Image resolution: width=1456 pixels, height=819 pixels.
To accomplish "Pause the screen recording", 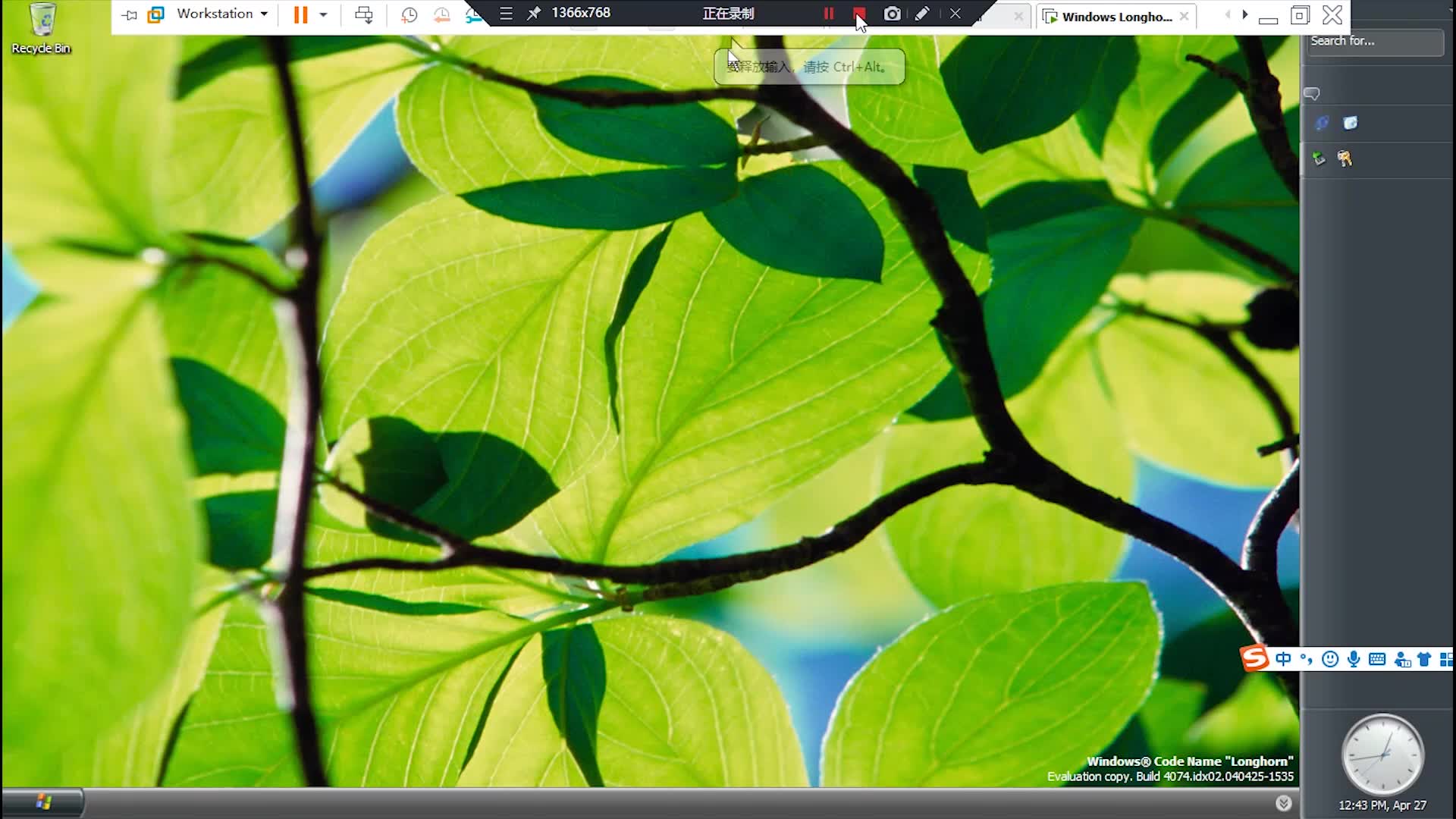I will 828,14.
